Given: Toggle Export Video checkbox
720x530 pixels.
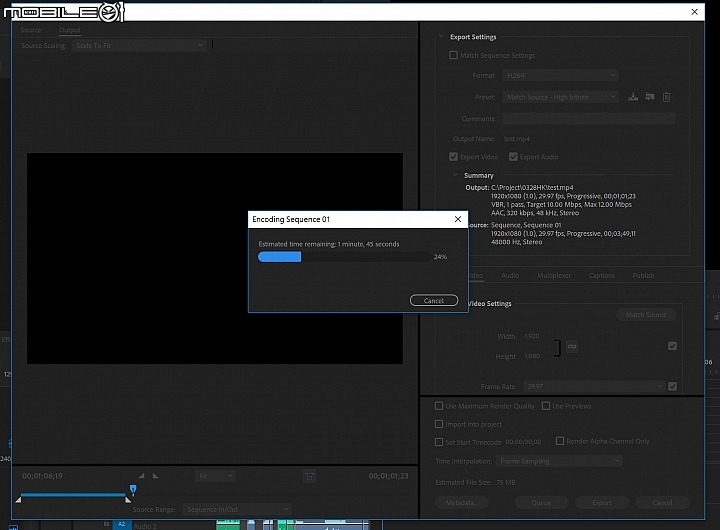Looking at the screenshot, I should click(x=453, y=157).
